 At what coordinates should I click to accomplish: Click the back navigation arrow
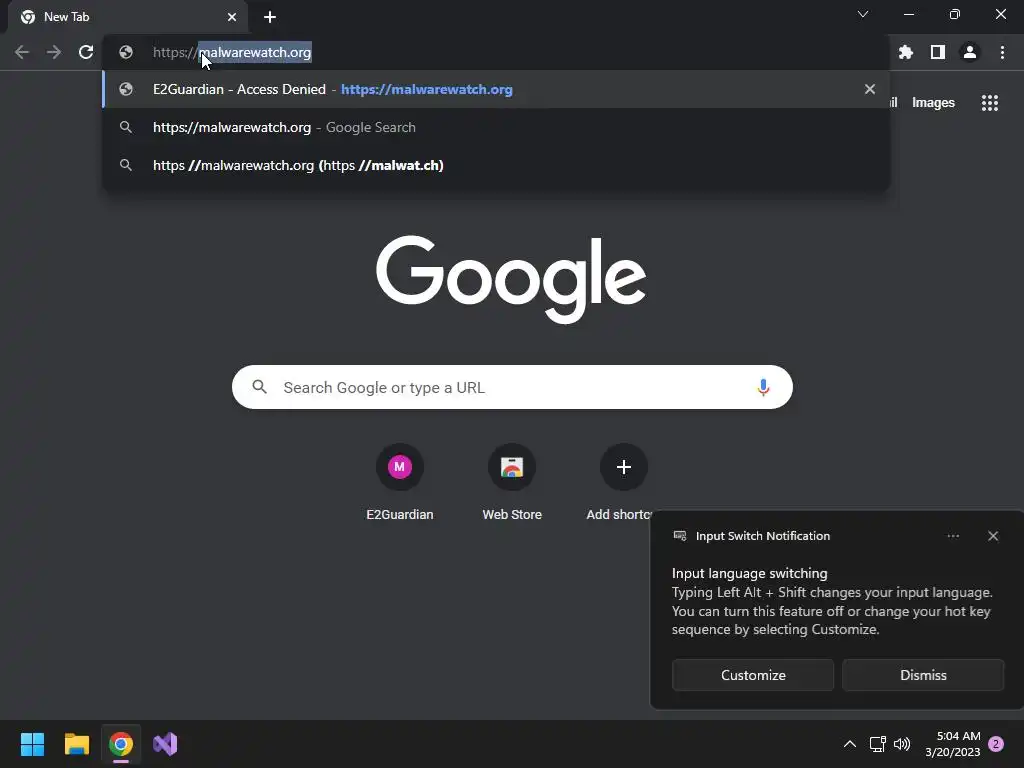tap(22, 52)
